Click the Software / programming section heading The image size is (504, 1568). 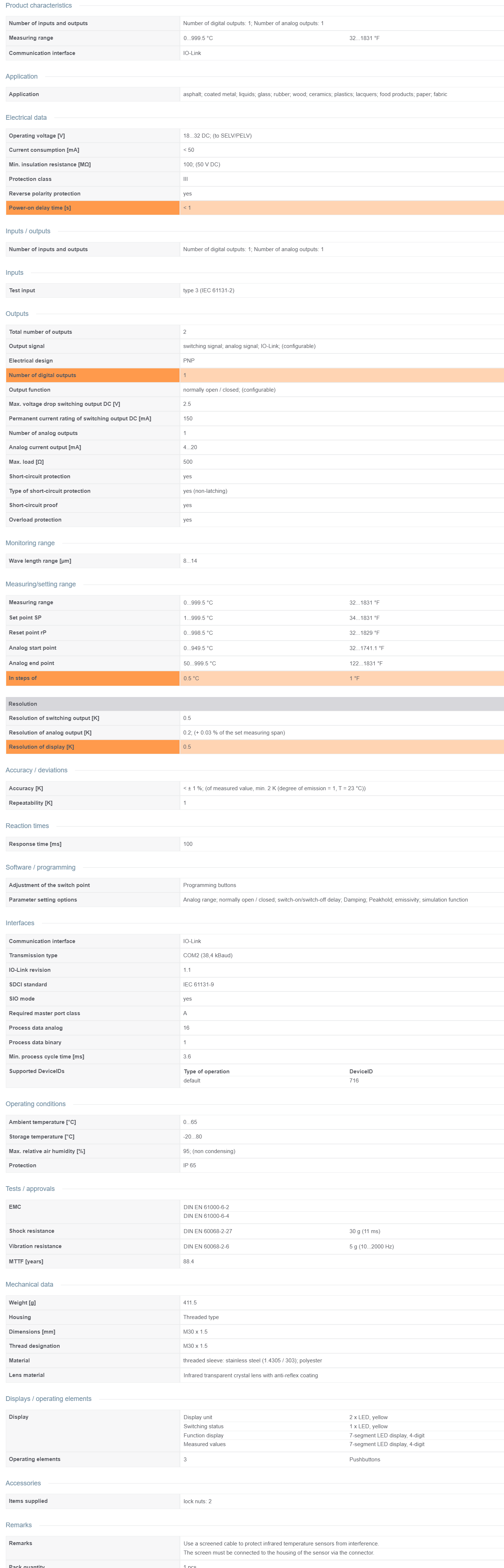point(40,867)
